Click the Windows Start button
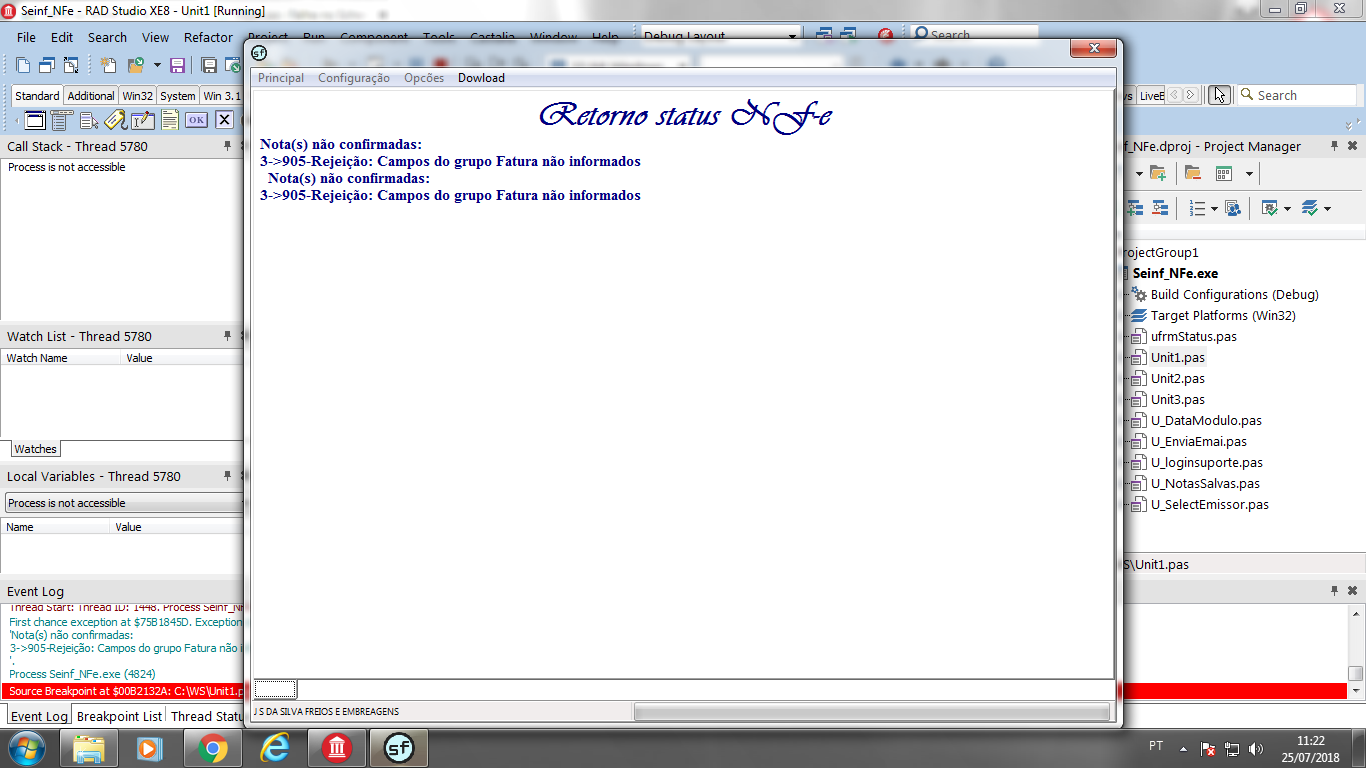1366x768 pixels. pyautogui.click(x=25, y=748)
